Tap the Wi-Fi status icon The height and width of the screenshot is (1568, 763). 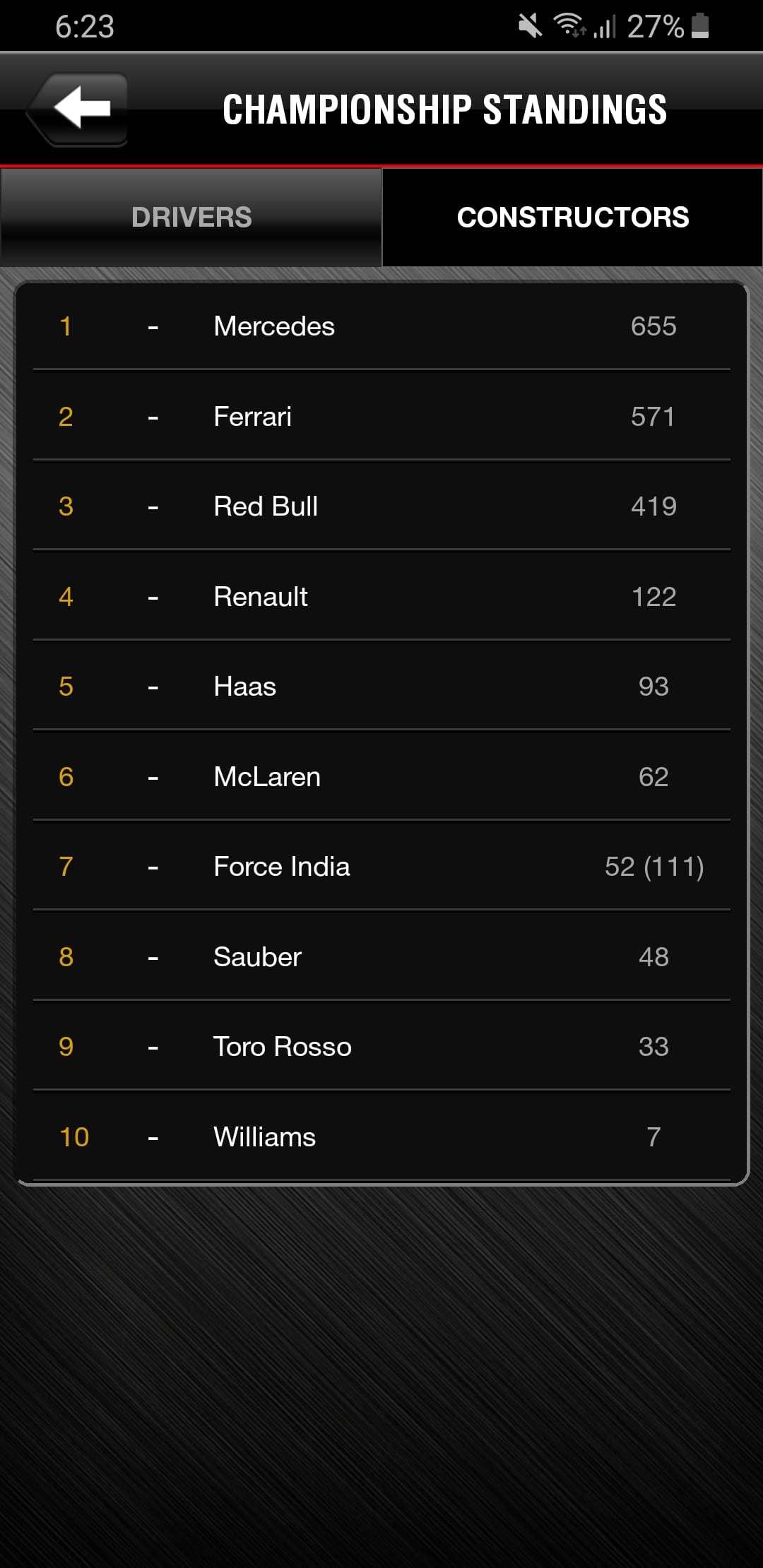(569, 26)
